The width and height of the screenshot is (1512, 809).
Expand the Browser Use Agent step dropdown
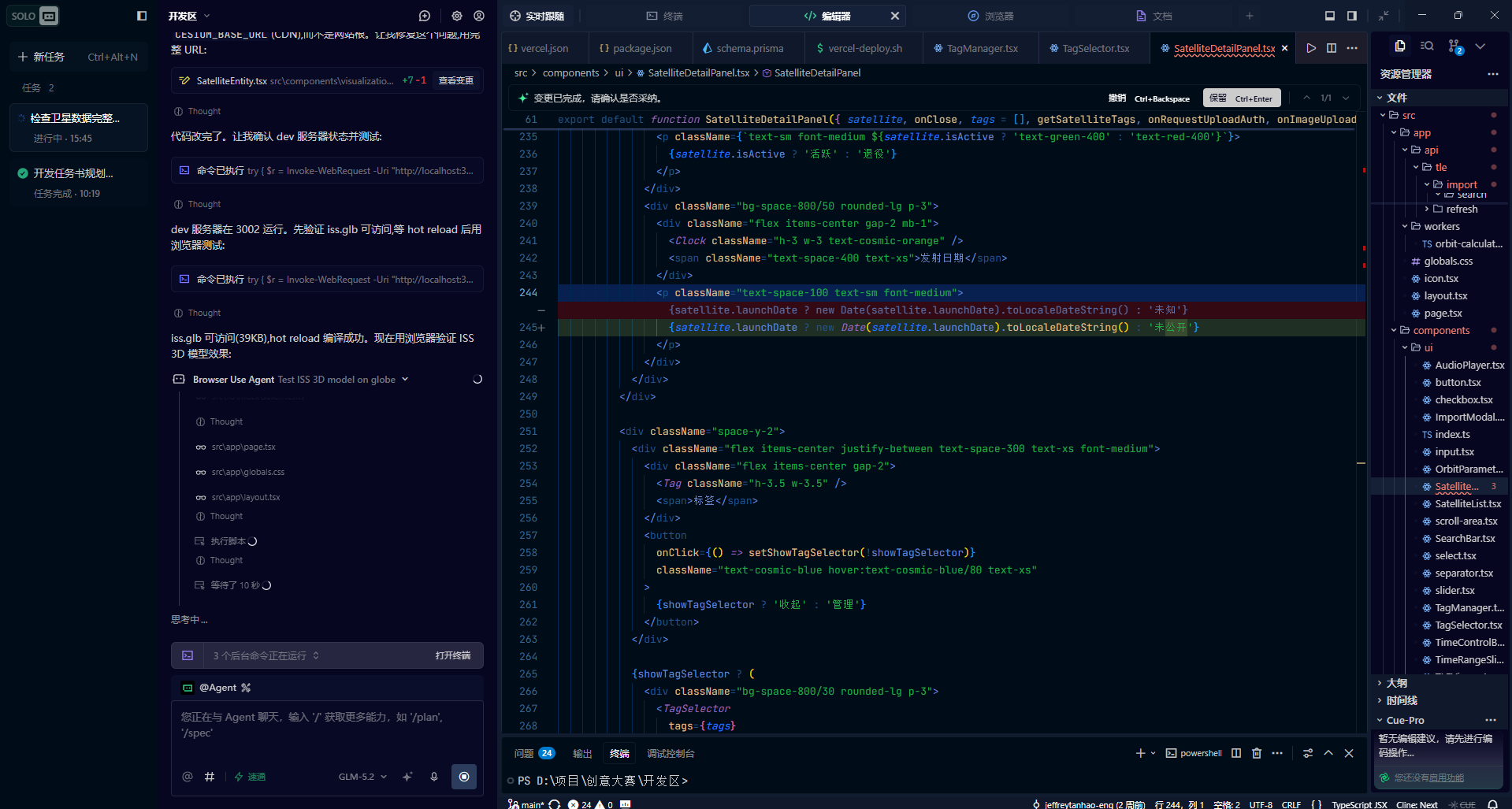(x=405, y=379)
